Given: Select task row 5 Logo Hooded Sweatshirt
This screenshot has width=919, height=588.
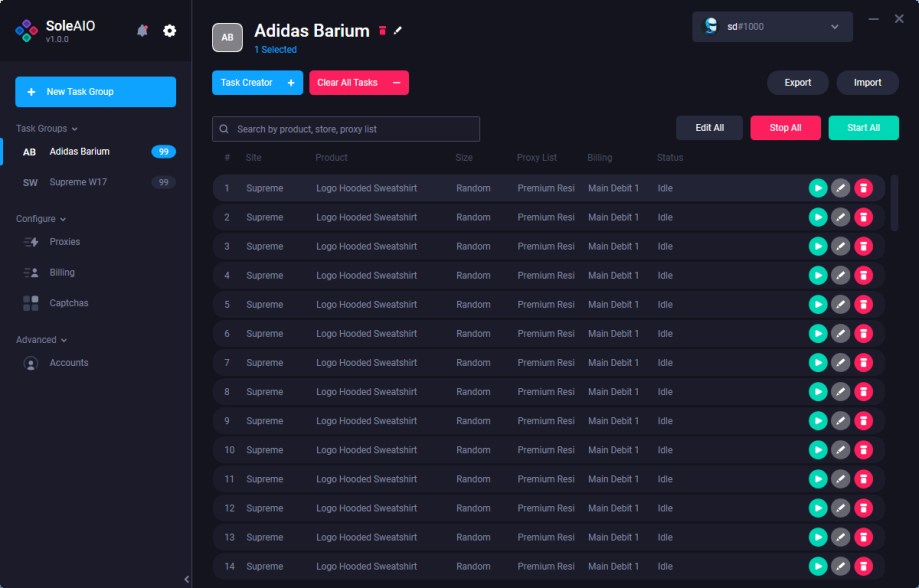Looking at the screenshot, I should pos(549,304).
